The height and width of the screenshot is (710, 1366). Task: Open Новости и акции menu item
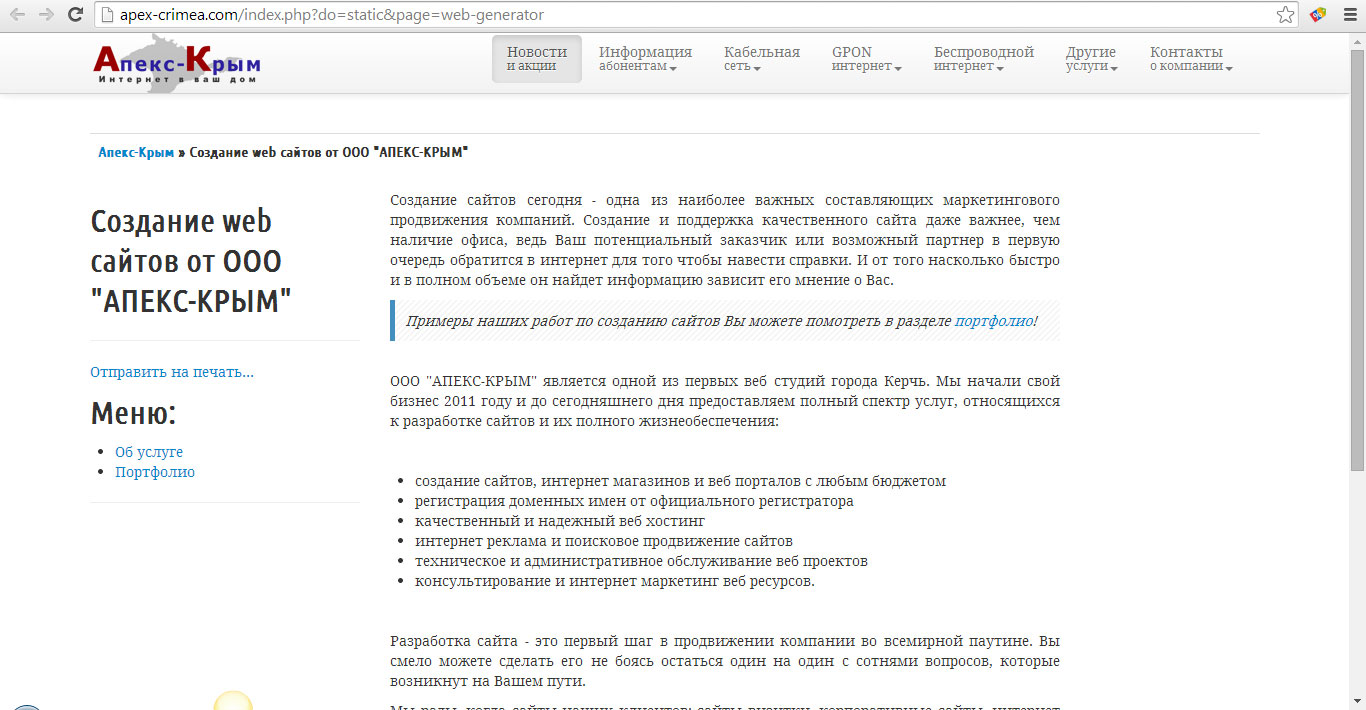tap(537, 59)
